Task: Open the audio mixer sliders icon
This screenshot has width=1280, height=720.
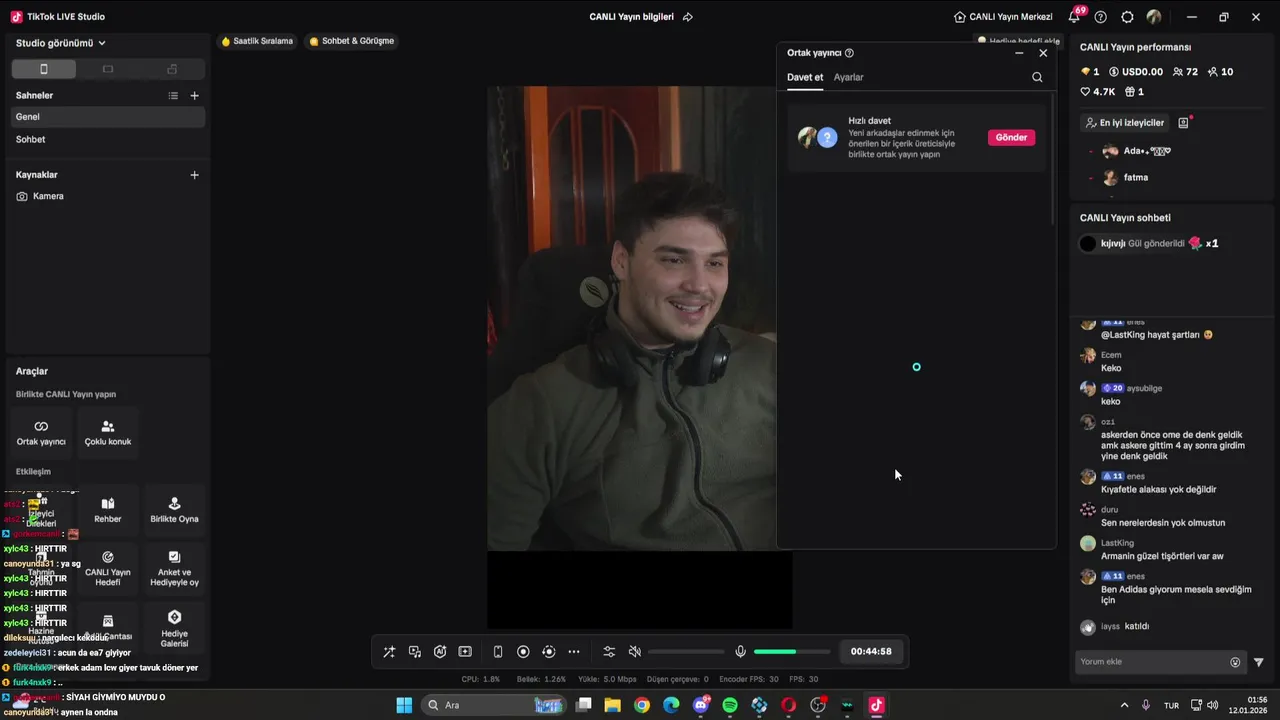Action: (x=609, y=652)
